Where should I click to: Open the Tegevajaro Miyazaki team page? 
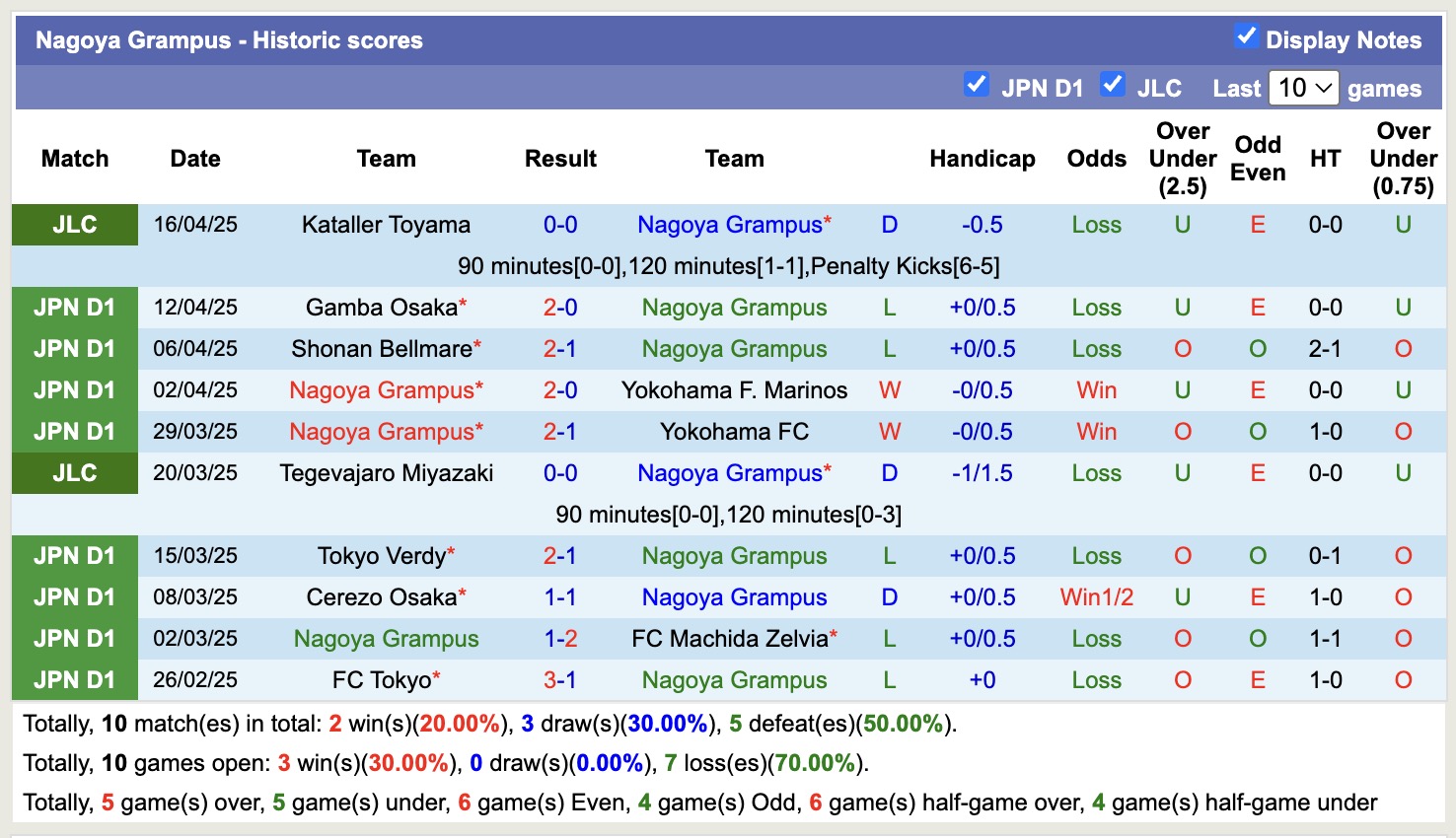(386, 473)
